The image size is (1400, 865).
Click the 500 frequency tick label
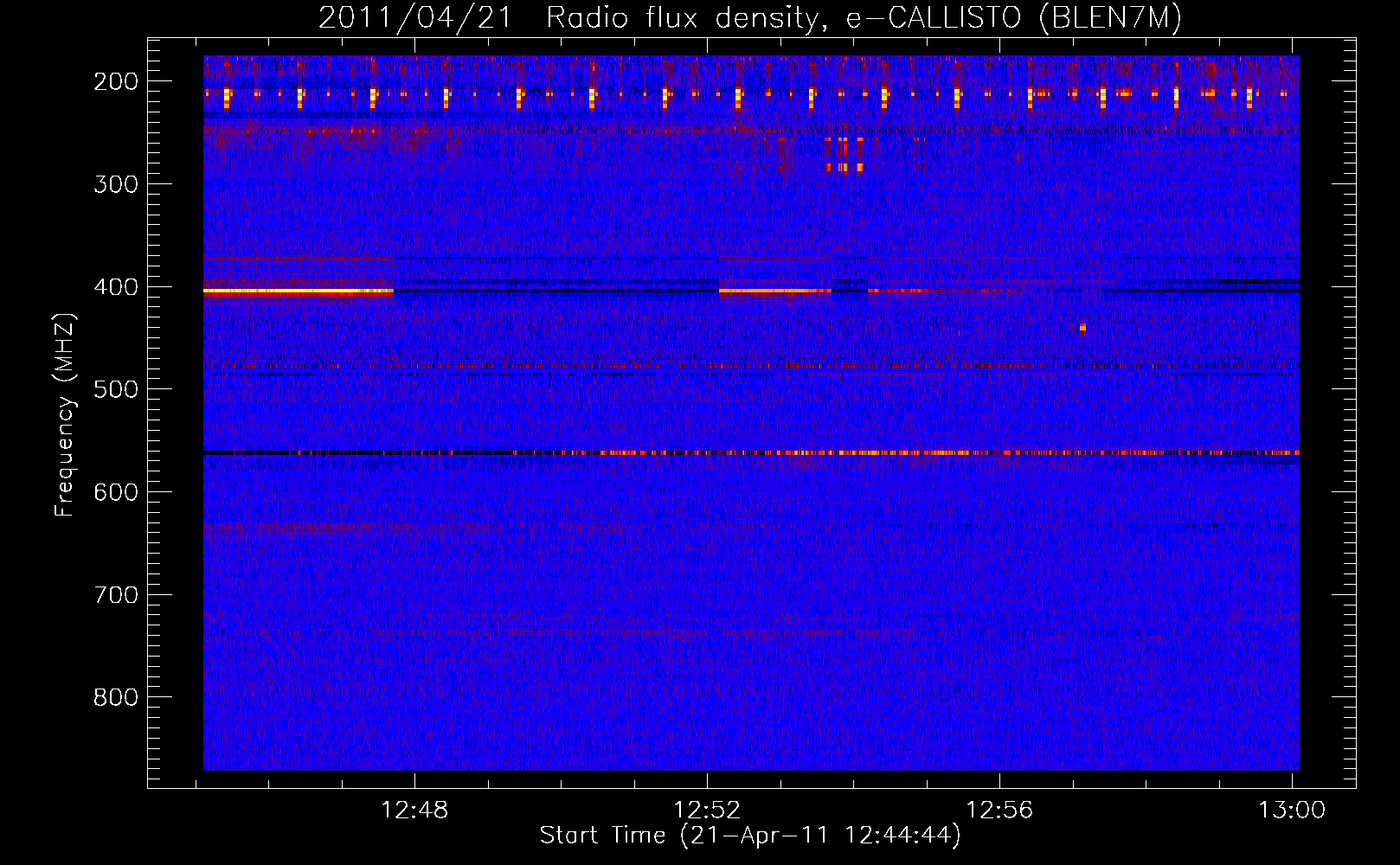[x=116, y=389]
